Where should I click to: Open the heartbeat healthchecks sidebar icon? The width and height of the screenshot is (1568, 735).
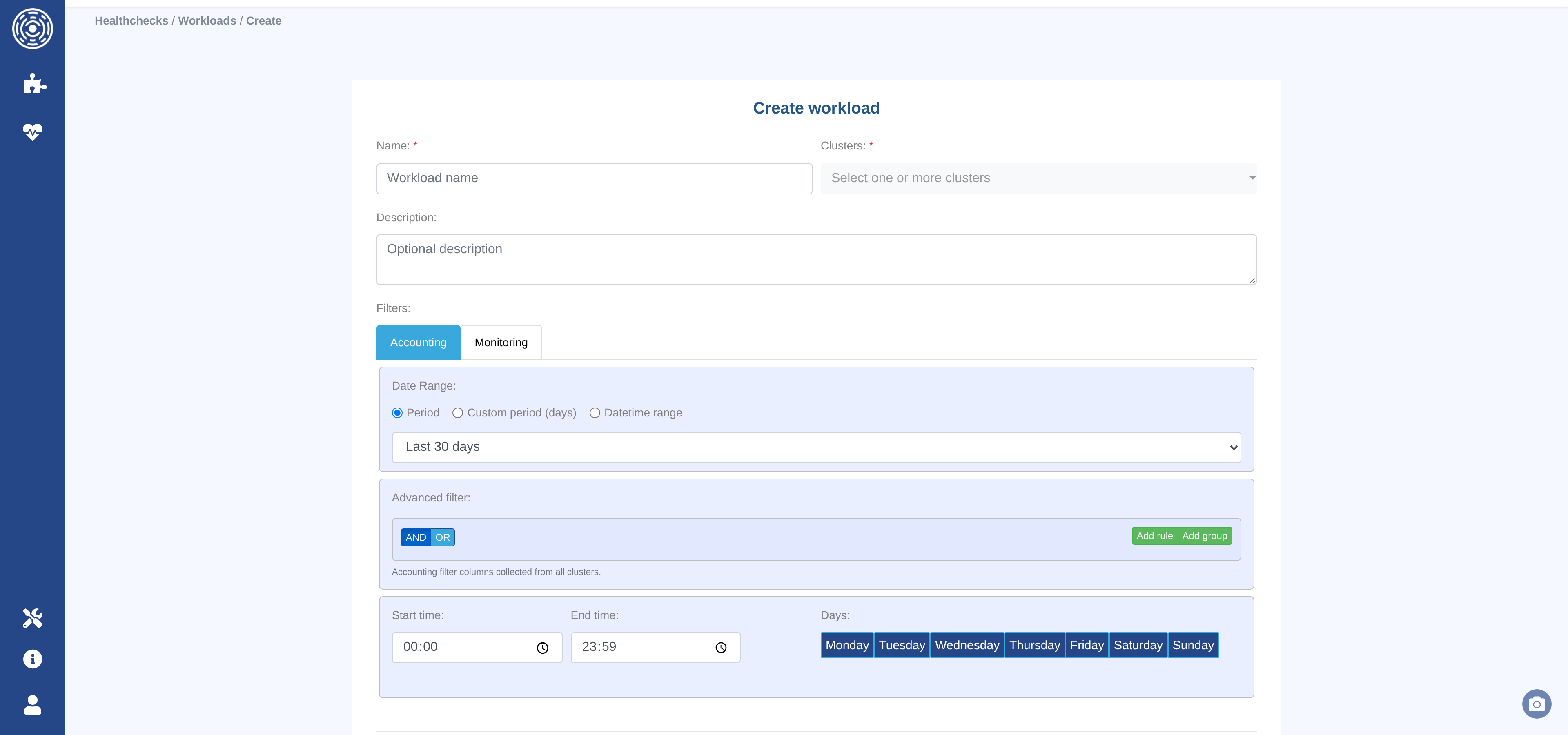click(32, 131)
